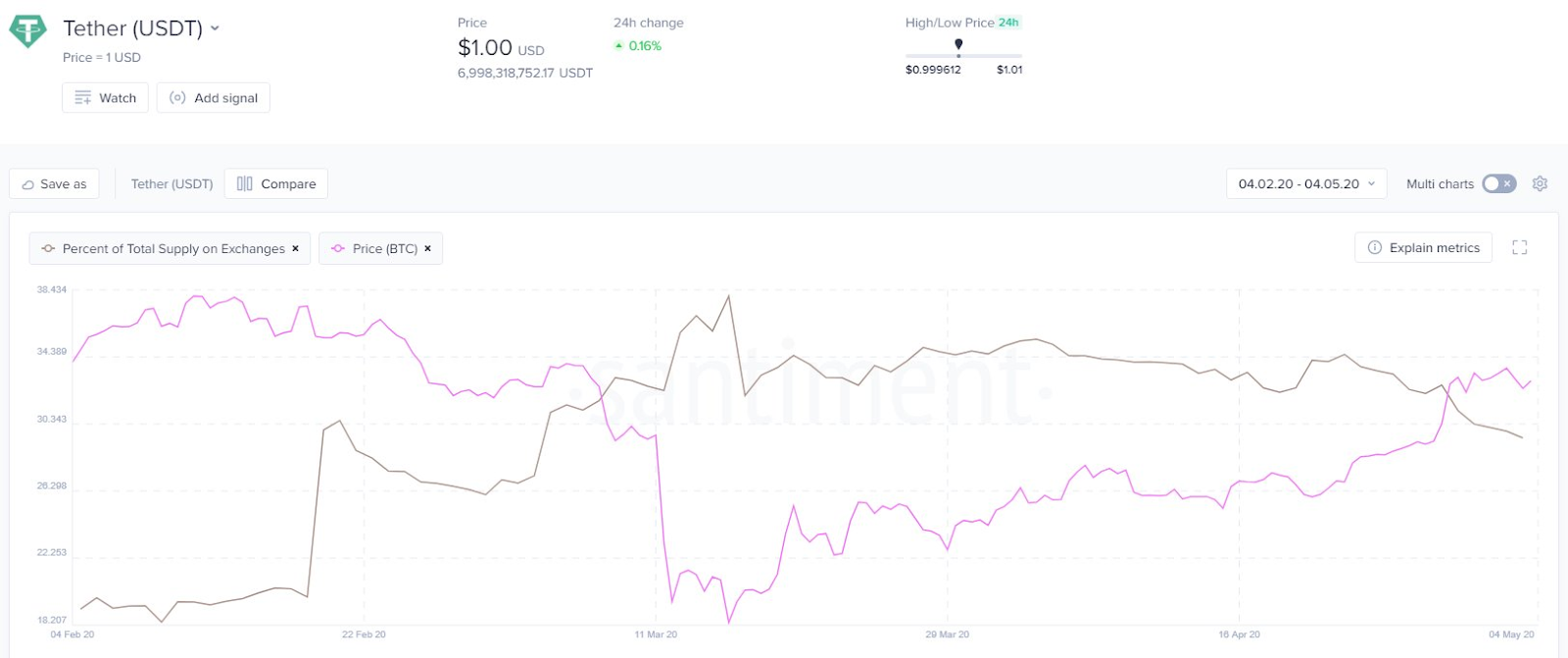
Task: Open the date range dropdown
Action: [x=1305, y=183]
